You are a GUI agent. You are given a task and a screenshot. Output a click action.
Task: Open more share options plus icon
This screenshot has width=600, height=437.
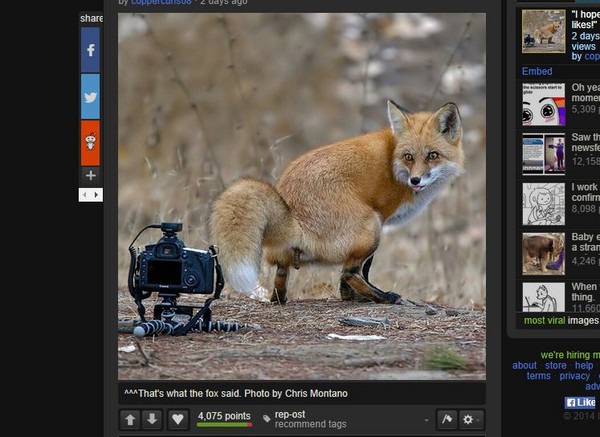(91, 176)
